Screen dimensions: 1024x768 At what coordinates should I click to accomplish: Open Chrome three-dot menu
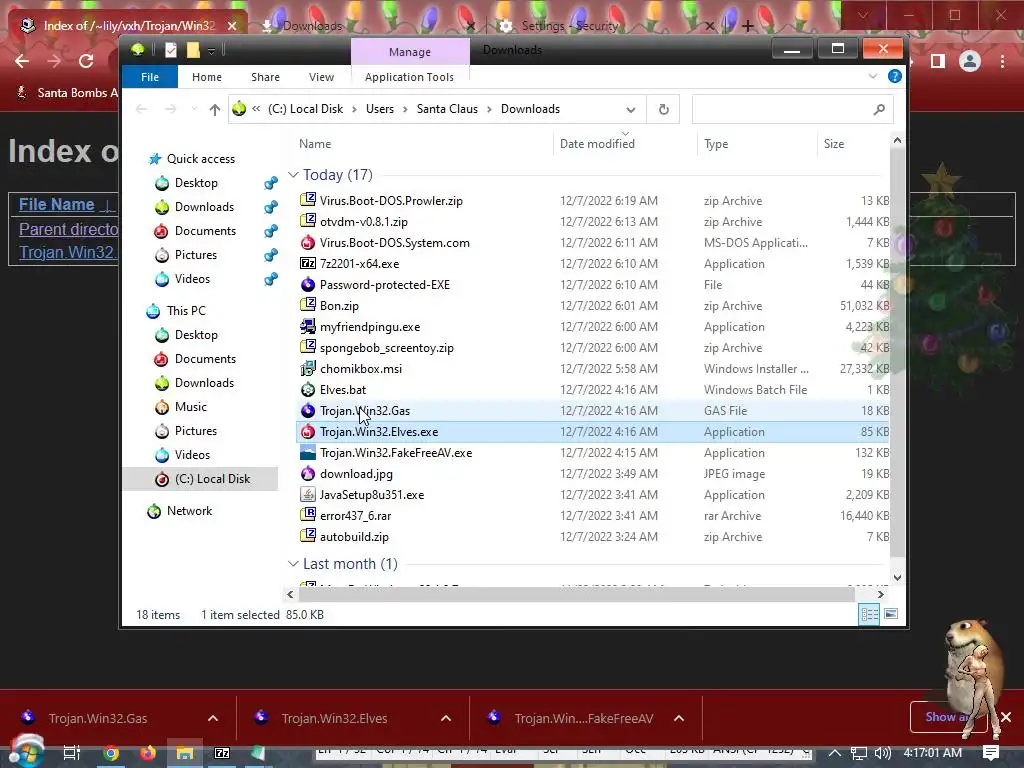coord(1002,61)
